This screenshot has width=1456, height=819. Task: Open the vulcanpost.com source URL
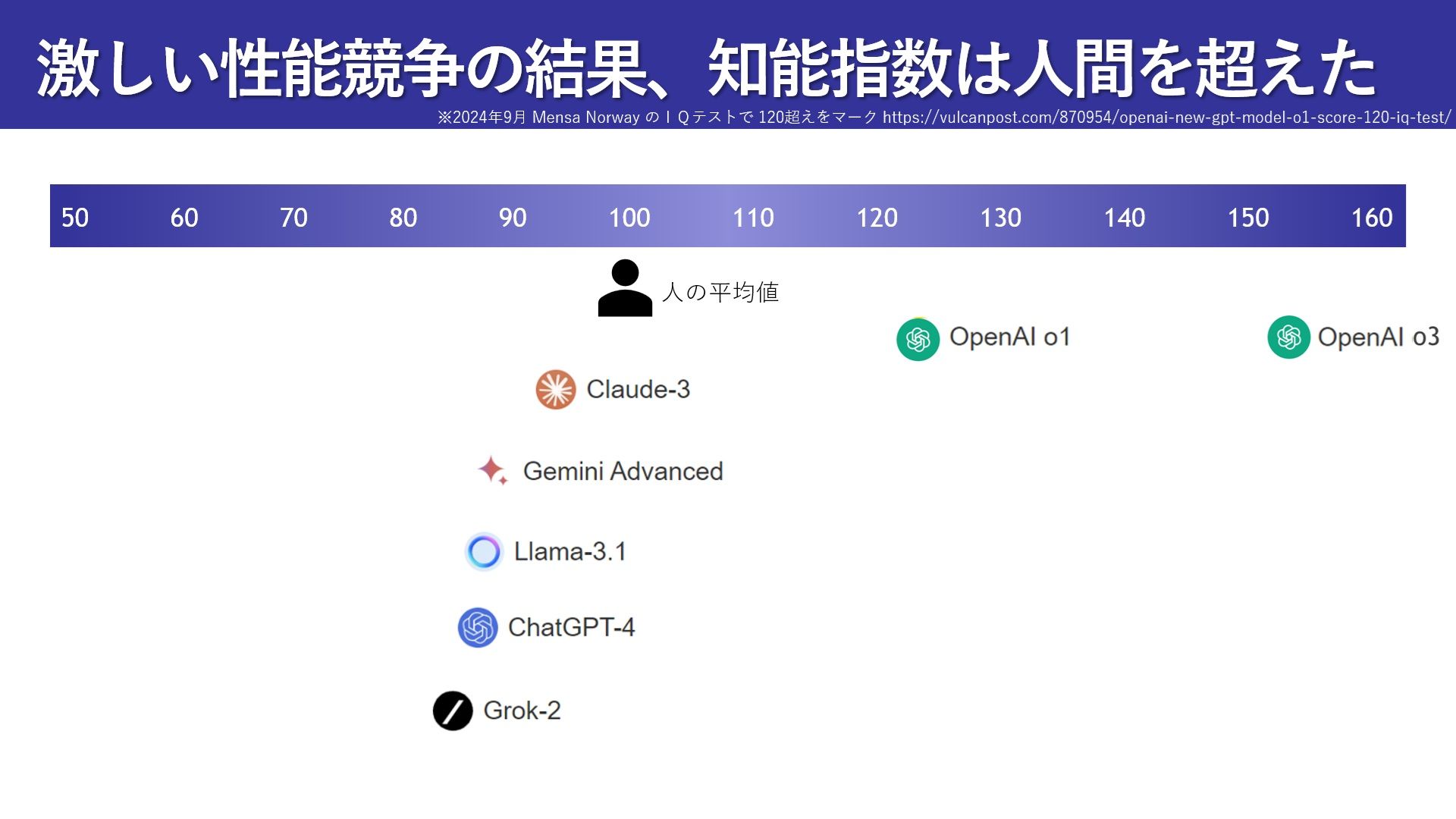pos(1166,118)
